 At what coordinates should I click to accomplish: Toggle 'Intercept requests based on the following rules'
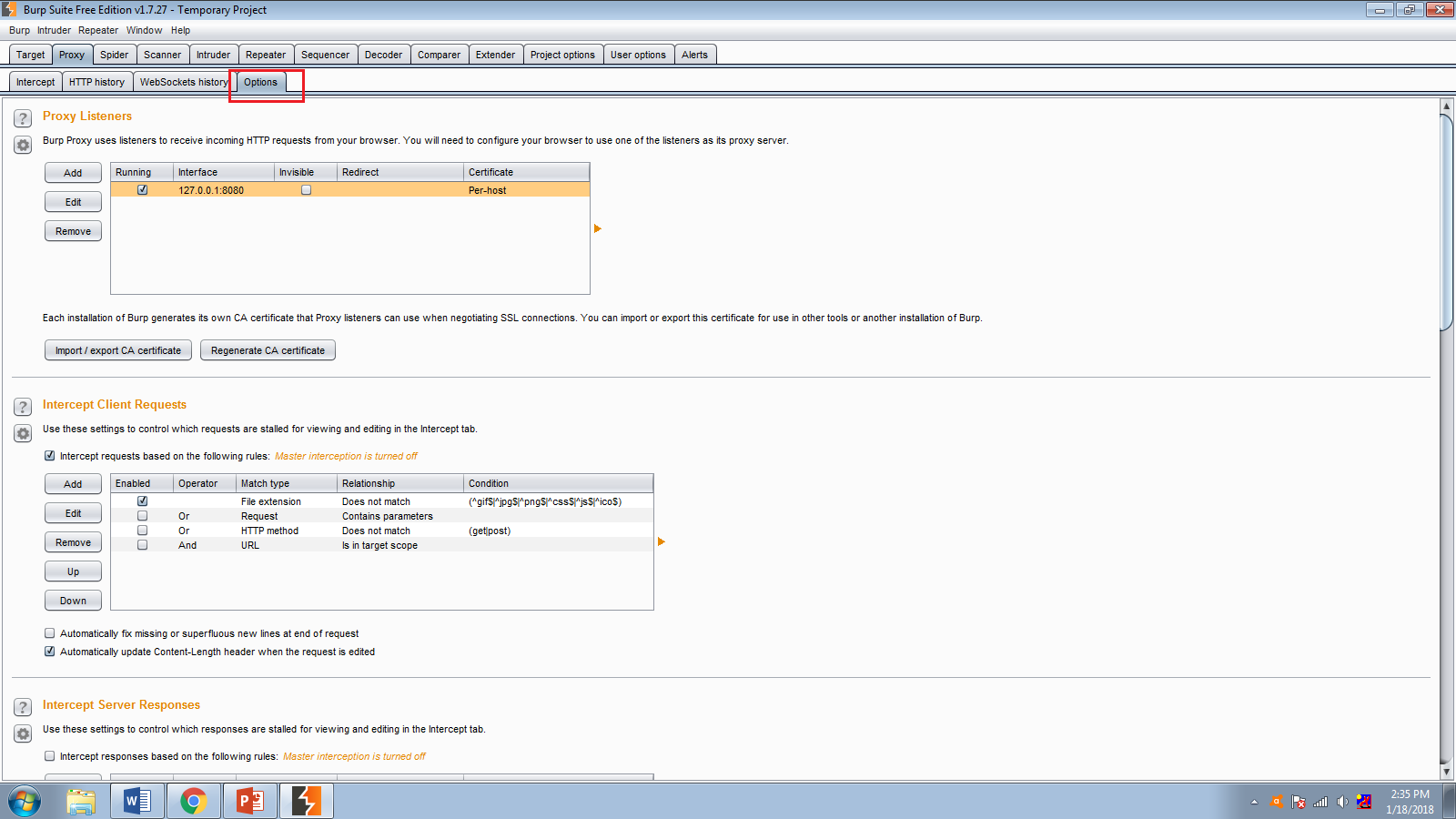(x=50, y=456)
